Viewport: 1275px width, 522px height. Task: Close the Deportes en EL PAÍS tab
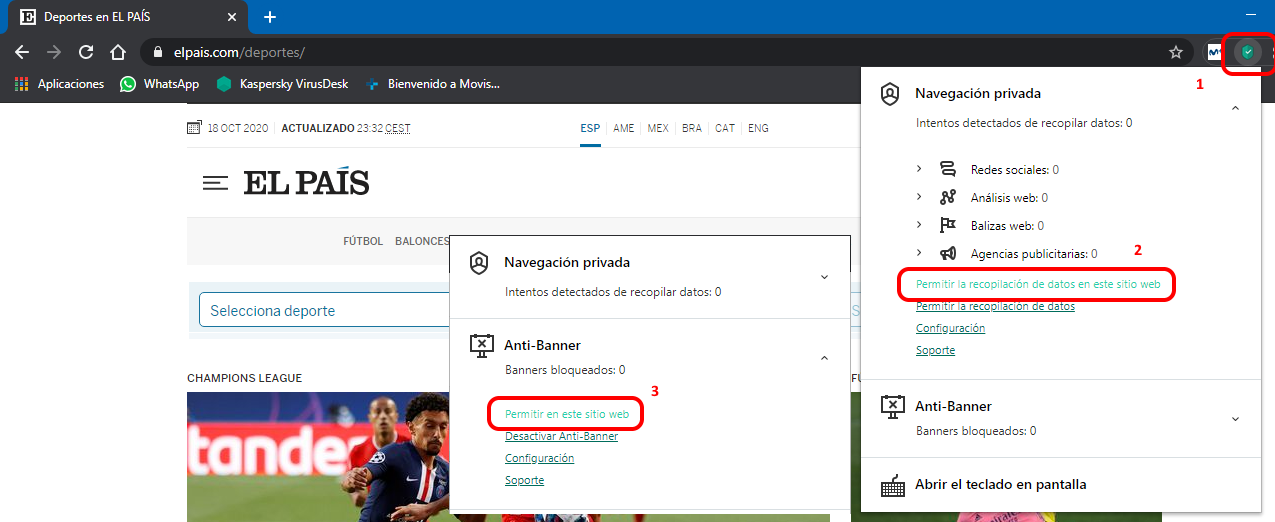point(232,17)
